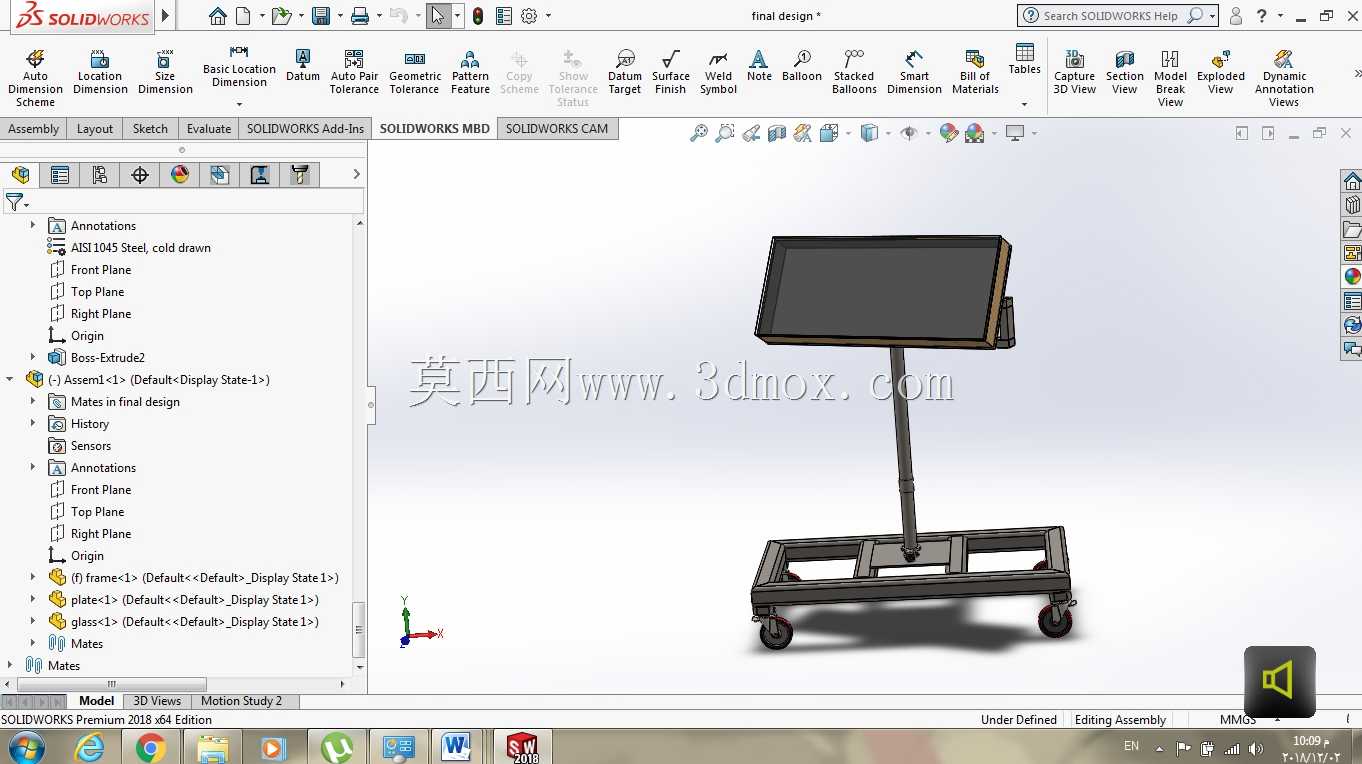Click the Windows Start button
This screenshot has width=1362, height=764.
[26, 747]
